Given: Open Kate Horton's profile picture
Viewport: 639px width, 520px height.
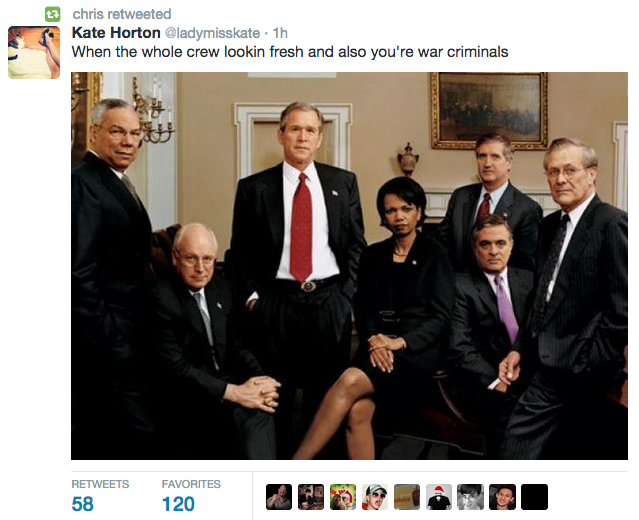Looking at the screenshot, I should point(34,52).
